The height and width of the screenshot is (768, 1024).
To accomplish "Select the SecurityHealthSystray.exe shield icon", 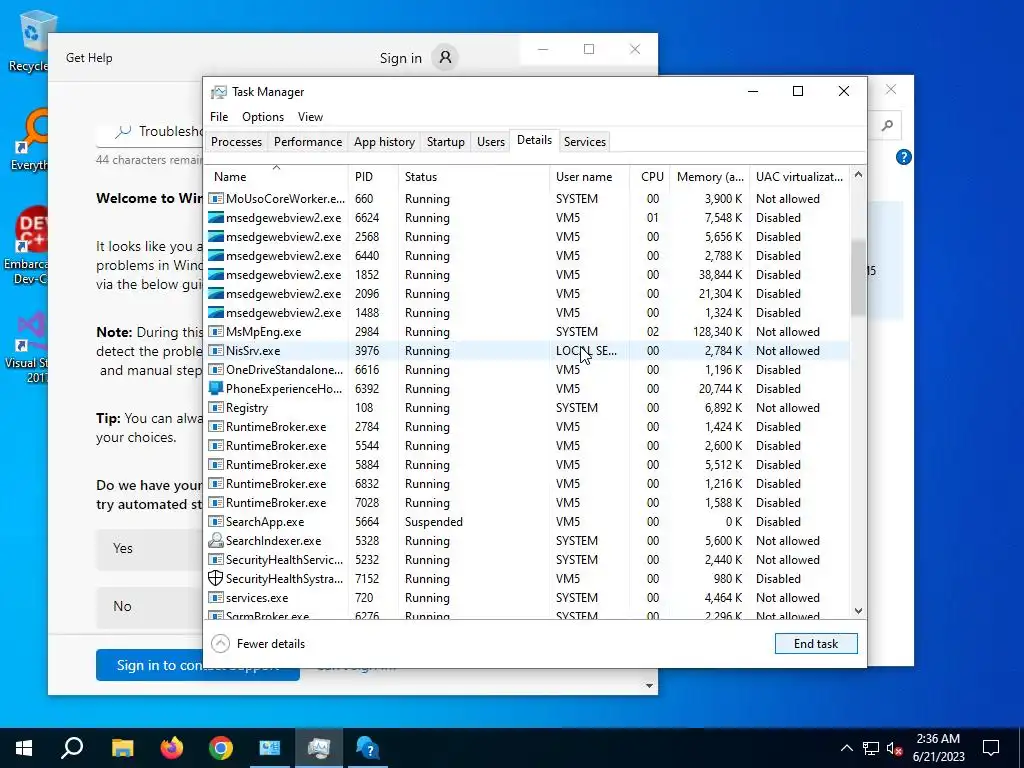I will click(216, 579).
